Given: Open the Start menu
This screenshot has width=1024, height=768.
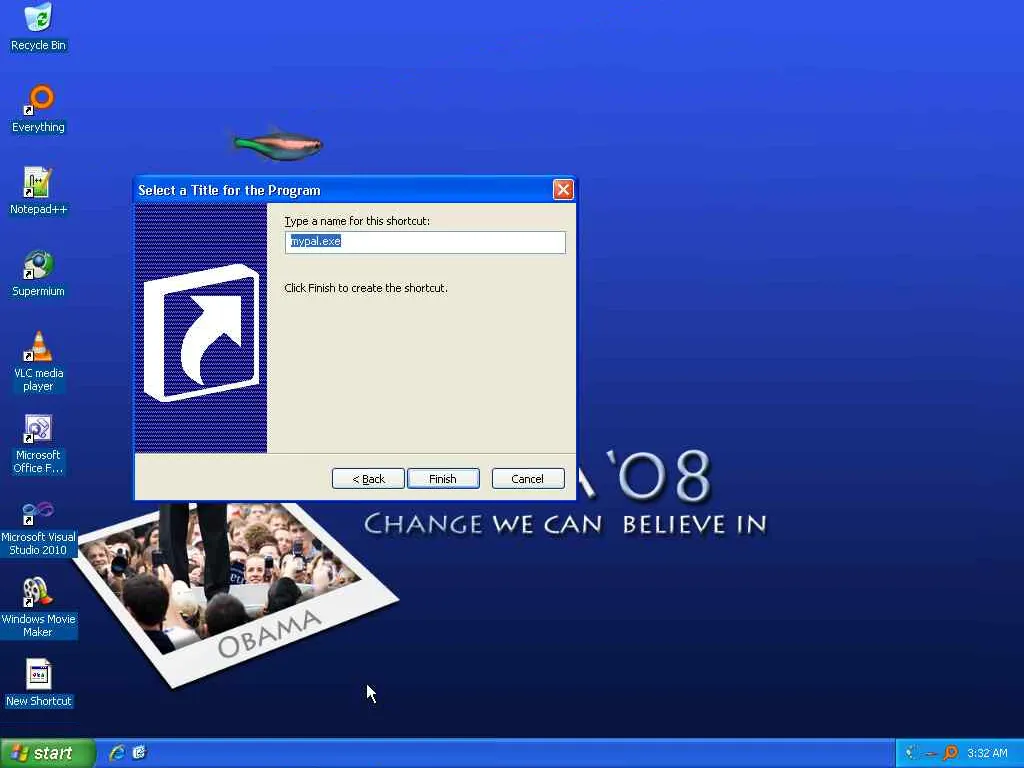Looking at the screenshot, I should click(48, 753).
